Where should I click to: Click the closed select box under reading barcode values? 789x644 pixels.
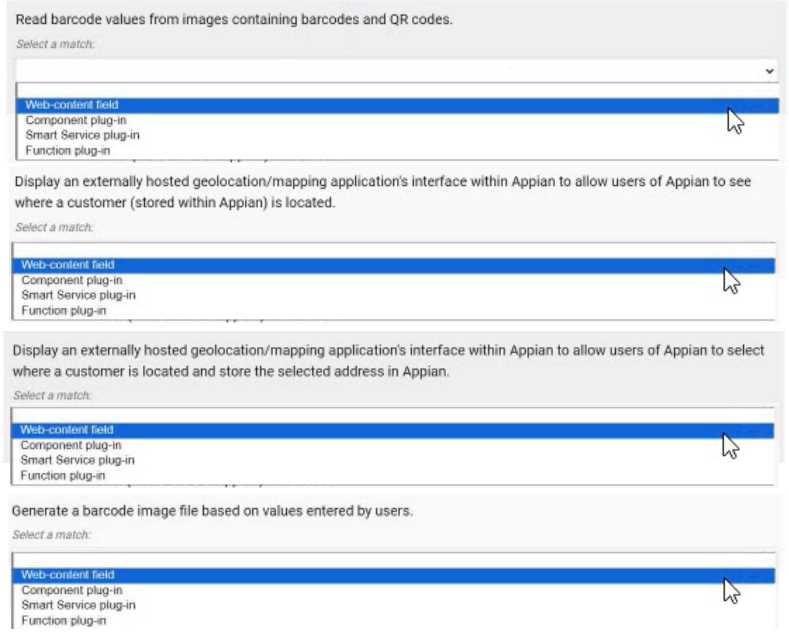(390, 71)
